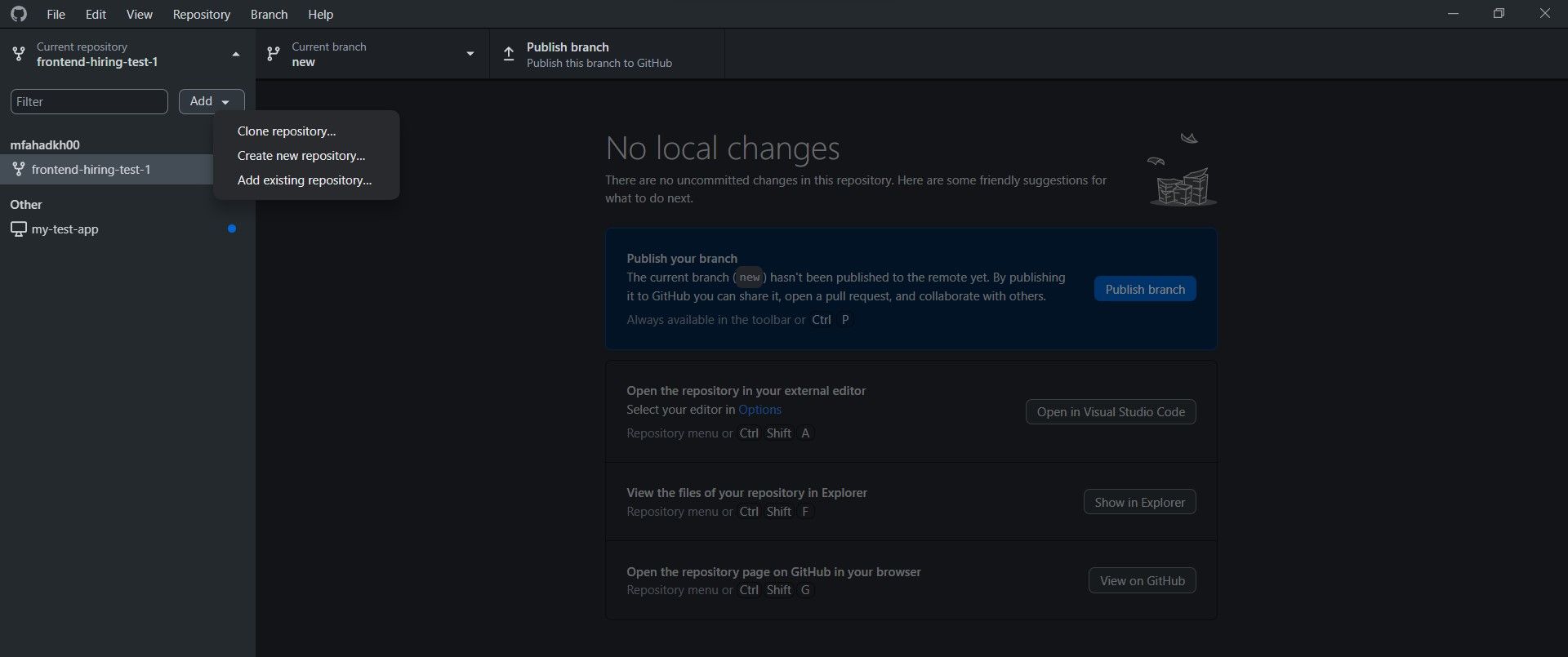Select Create new repository menu entry

[x=301, y=156]
